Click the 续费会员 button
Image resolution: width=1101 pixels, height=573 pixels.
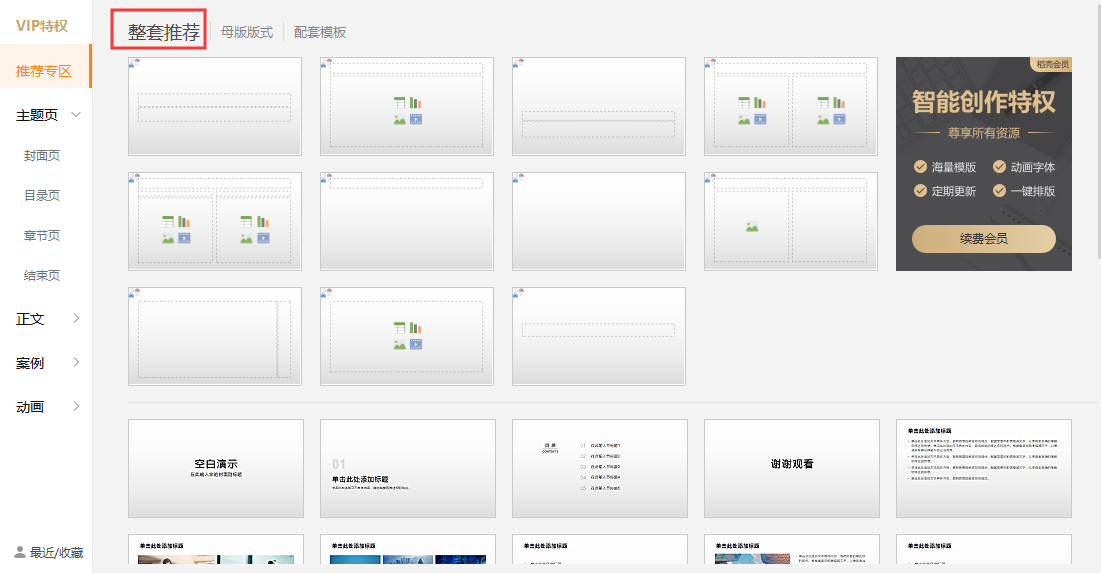pos(984,239)
